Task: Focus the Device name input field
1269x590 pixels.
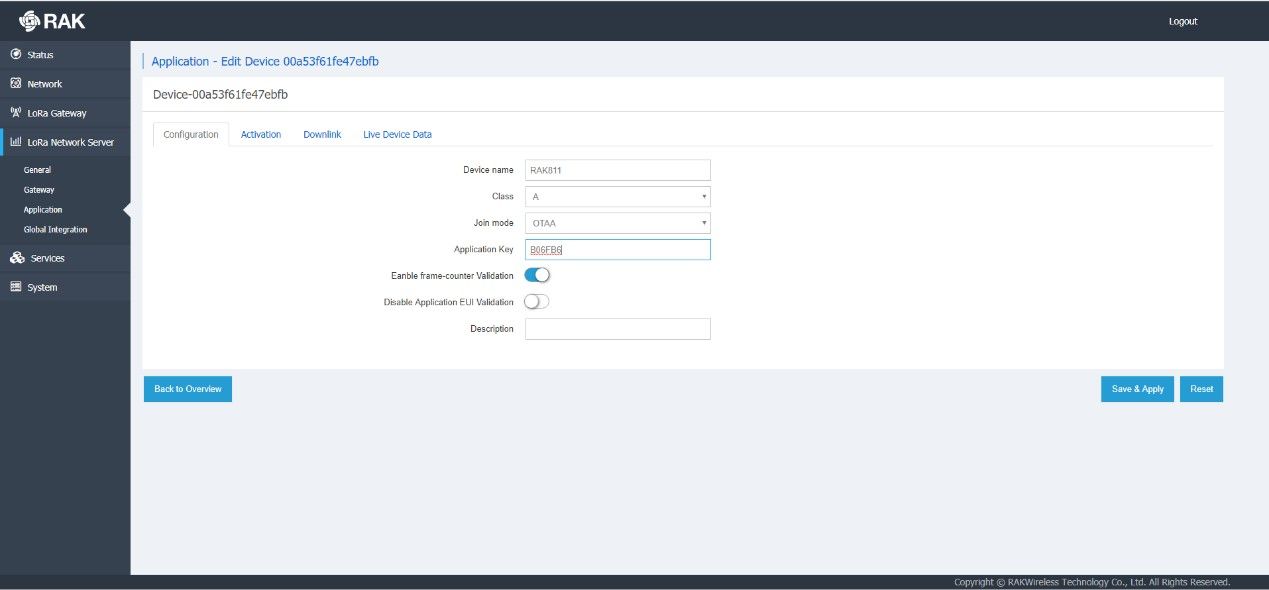Action: tap(618, 170)
